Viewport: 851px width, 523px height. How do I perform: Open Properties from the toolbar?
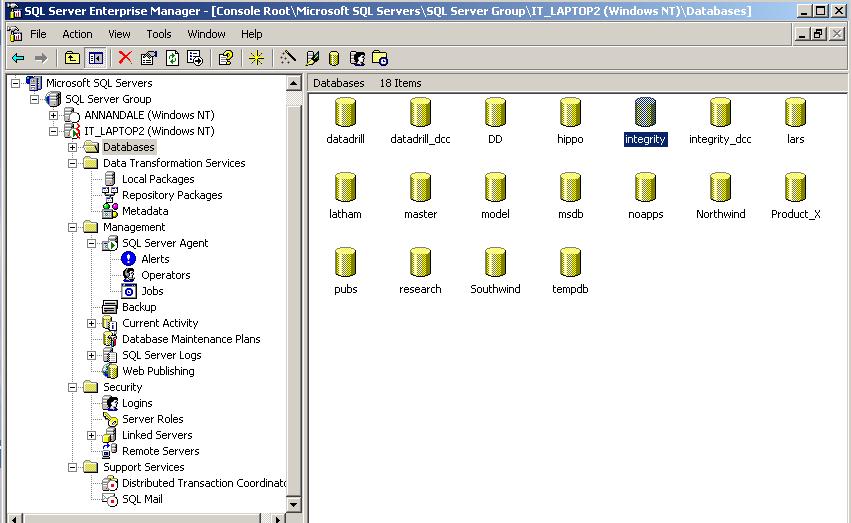coord(149,58)
